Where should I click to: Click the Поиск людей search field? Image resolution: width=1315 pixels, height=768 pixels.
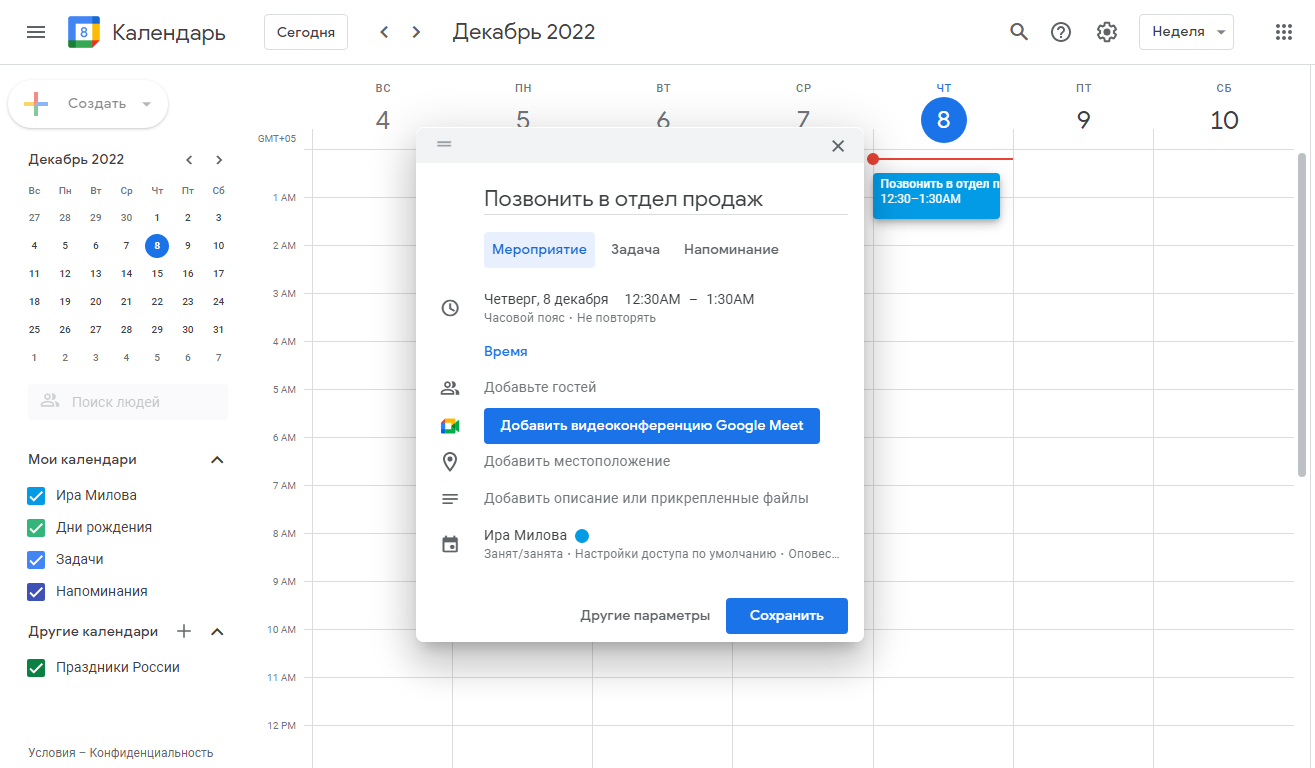(x=128, y=401)
